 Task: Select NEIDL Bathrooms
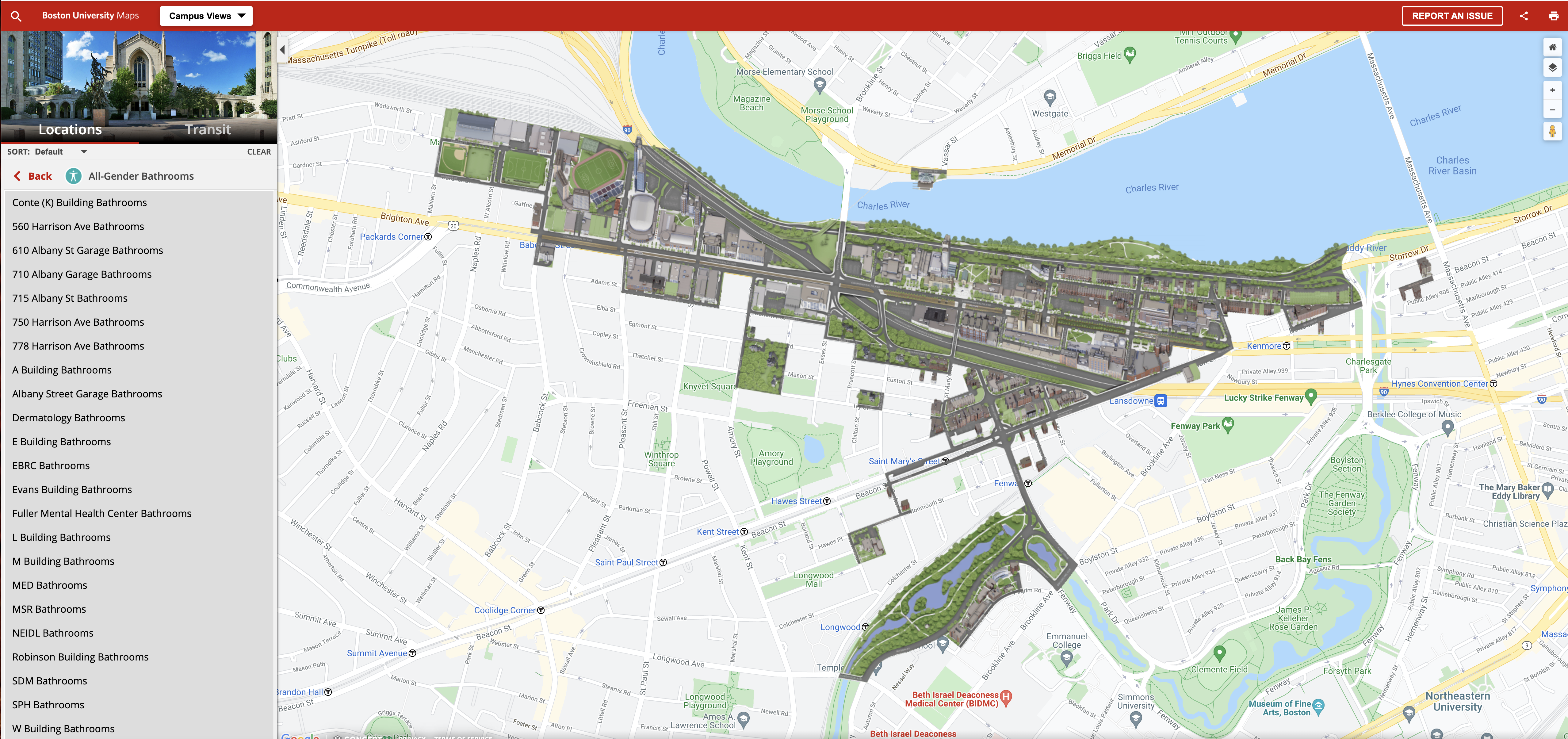[x=139, y=633]
